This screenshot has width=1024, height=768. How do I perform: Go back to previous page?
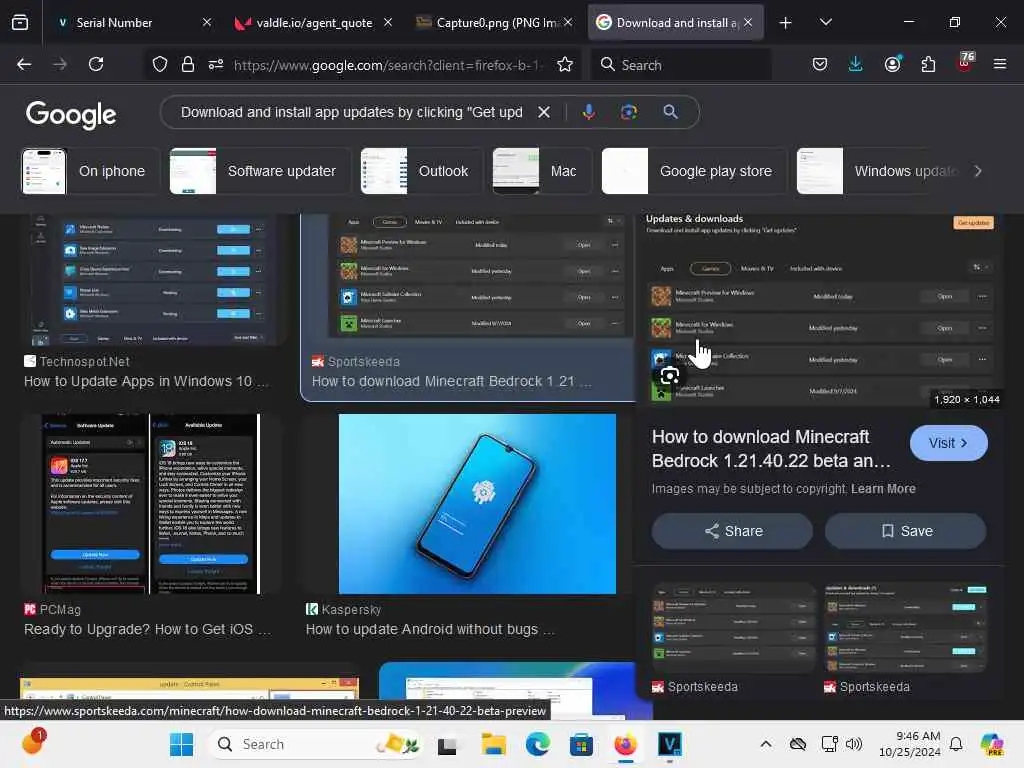coord(24,64)
